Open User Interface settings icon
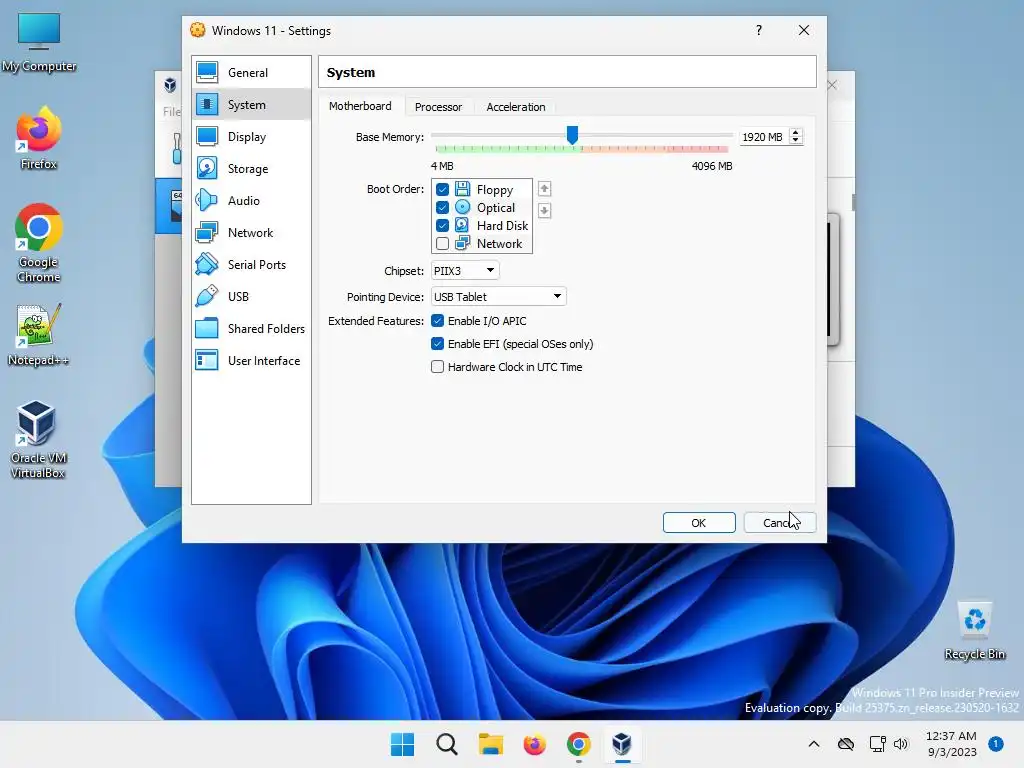 207,360
